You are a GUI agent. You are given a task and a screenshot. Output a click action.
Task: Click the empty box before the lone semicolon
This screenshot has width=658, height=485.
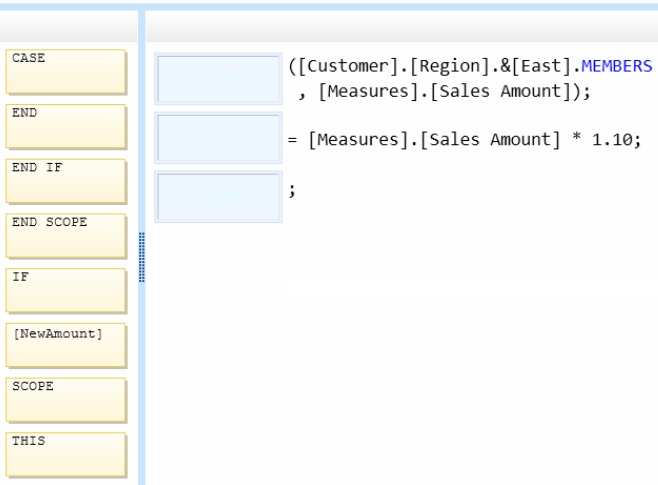(219, 196)
